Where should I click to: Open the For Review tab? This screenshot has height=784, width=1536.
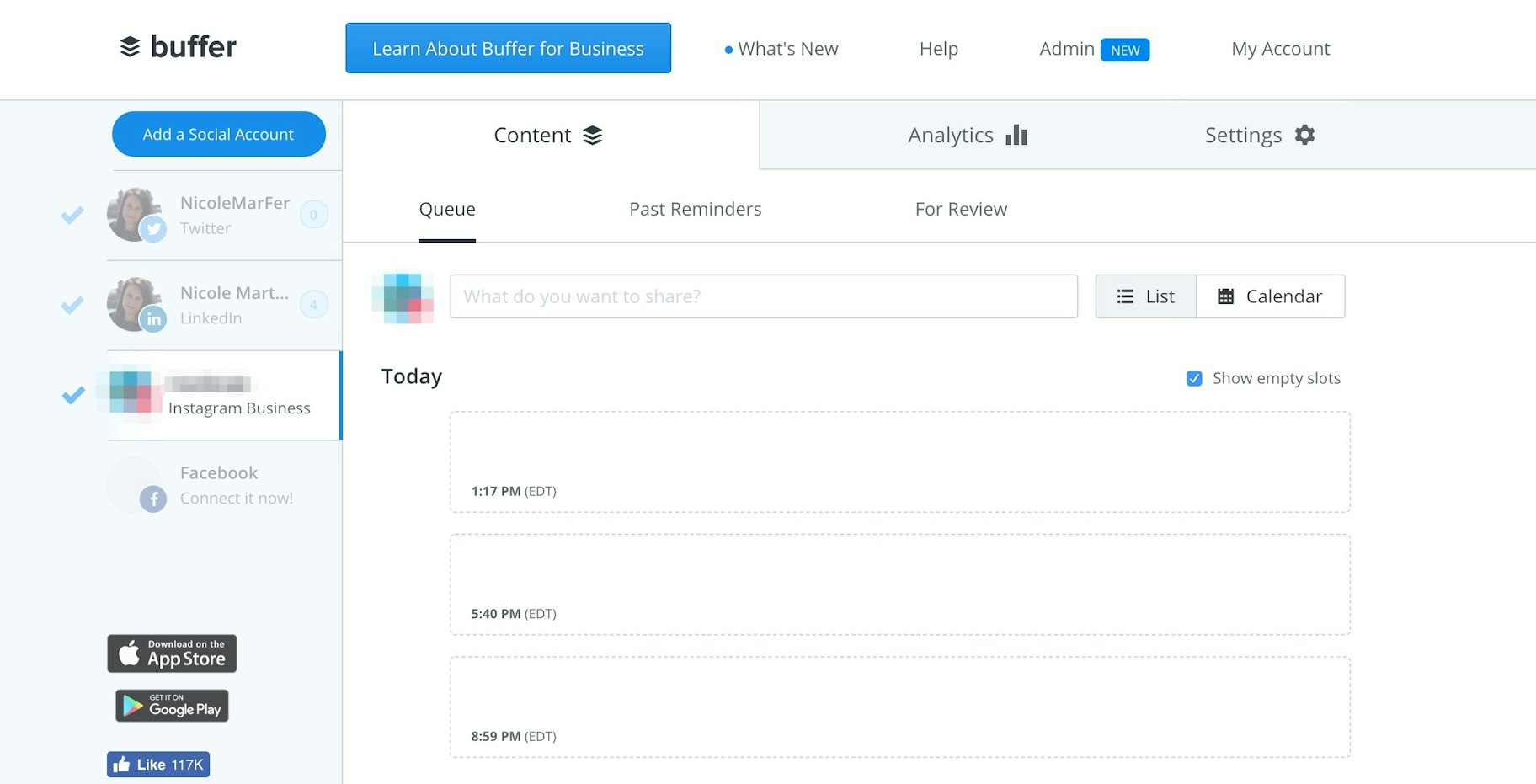tap(961, 209)
